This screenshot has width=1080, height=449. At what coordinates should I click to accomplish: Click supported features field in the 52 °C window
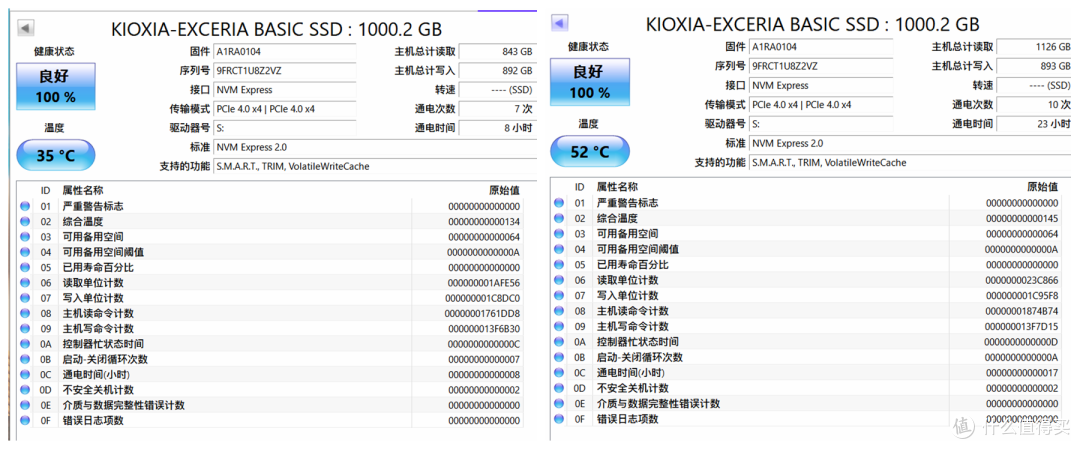911,163
